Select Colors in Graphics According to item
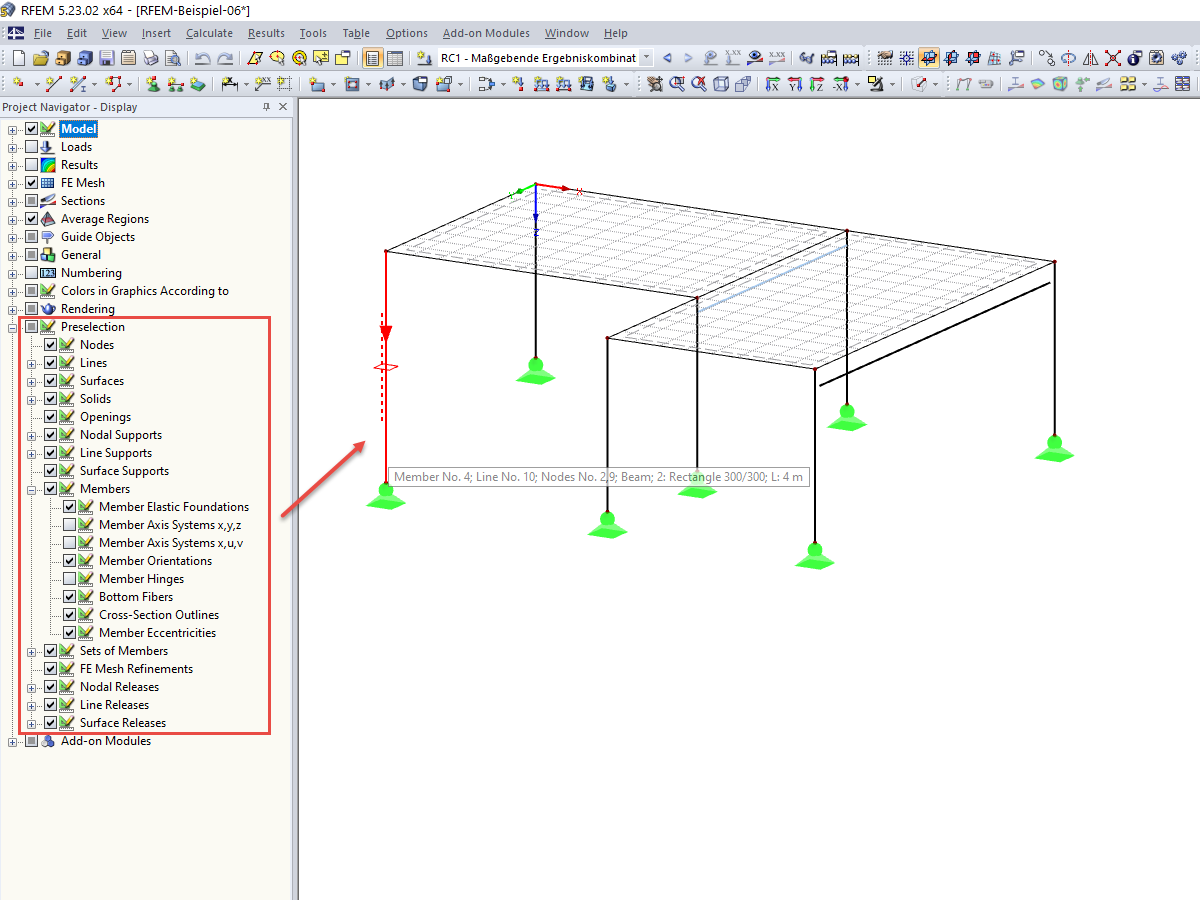 tap(145, 291)
